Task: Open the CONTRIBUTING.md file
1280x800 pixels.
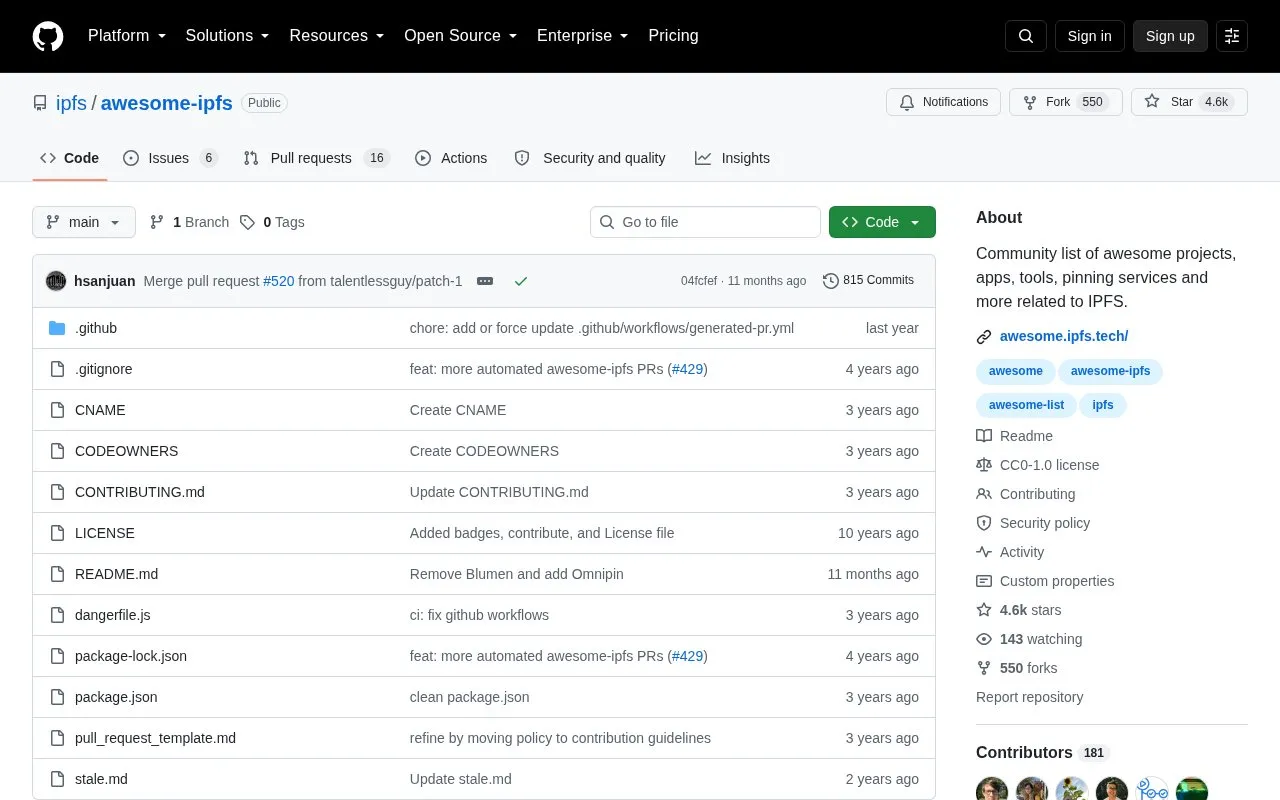Action: pos(140,492)
